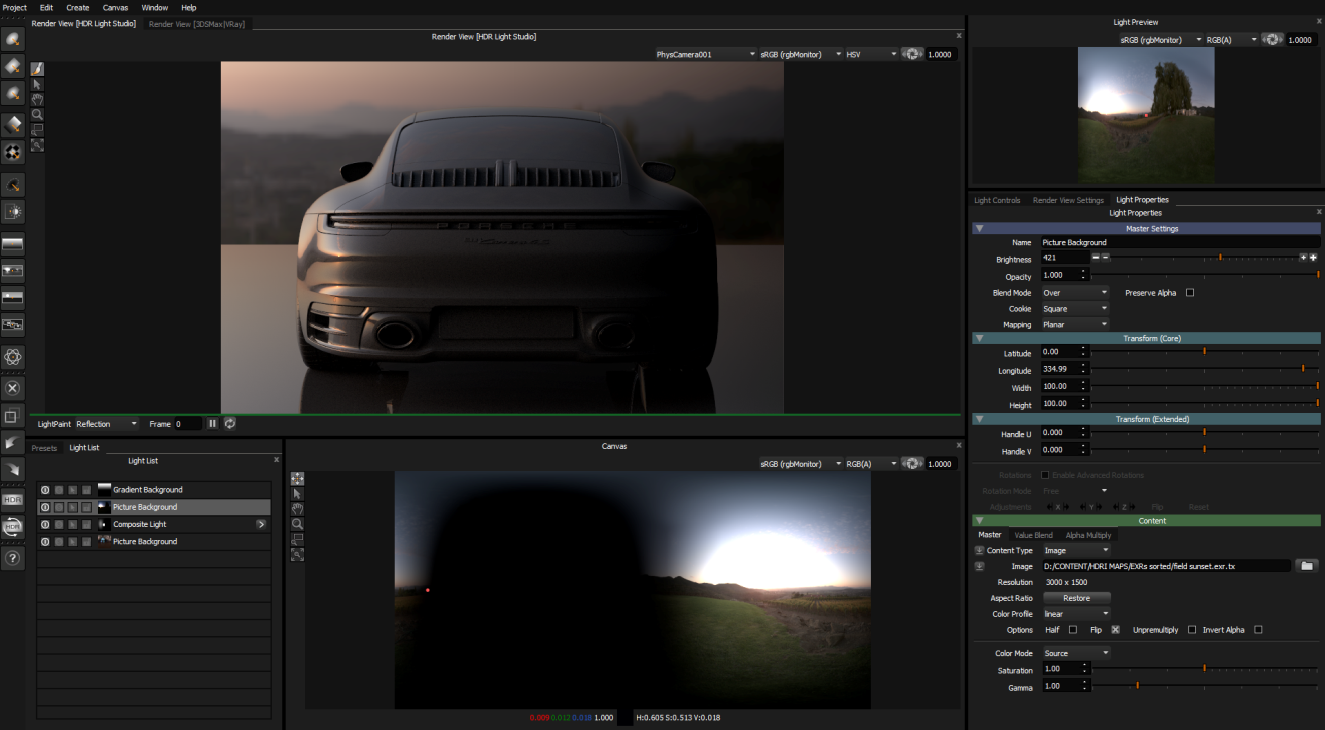This screenshot has width=1325, height=730.
Task: Select the arrow selection tool in Render View
Action: pos(37,85)
